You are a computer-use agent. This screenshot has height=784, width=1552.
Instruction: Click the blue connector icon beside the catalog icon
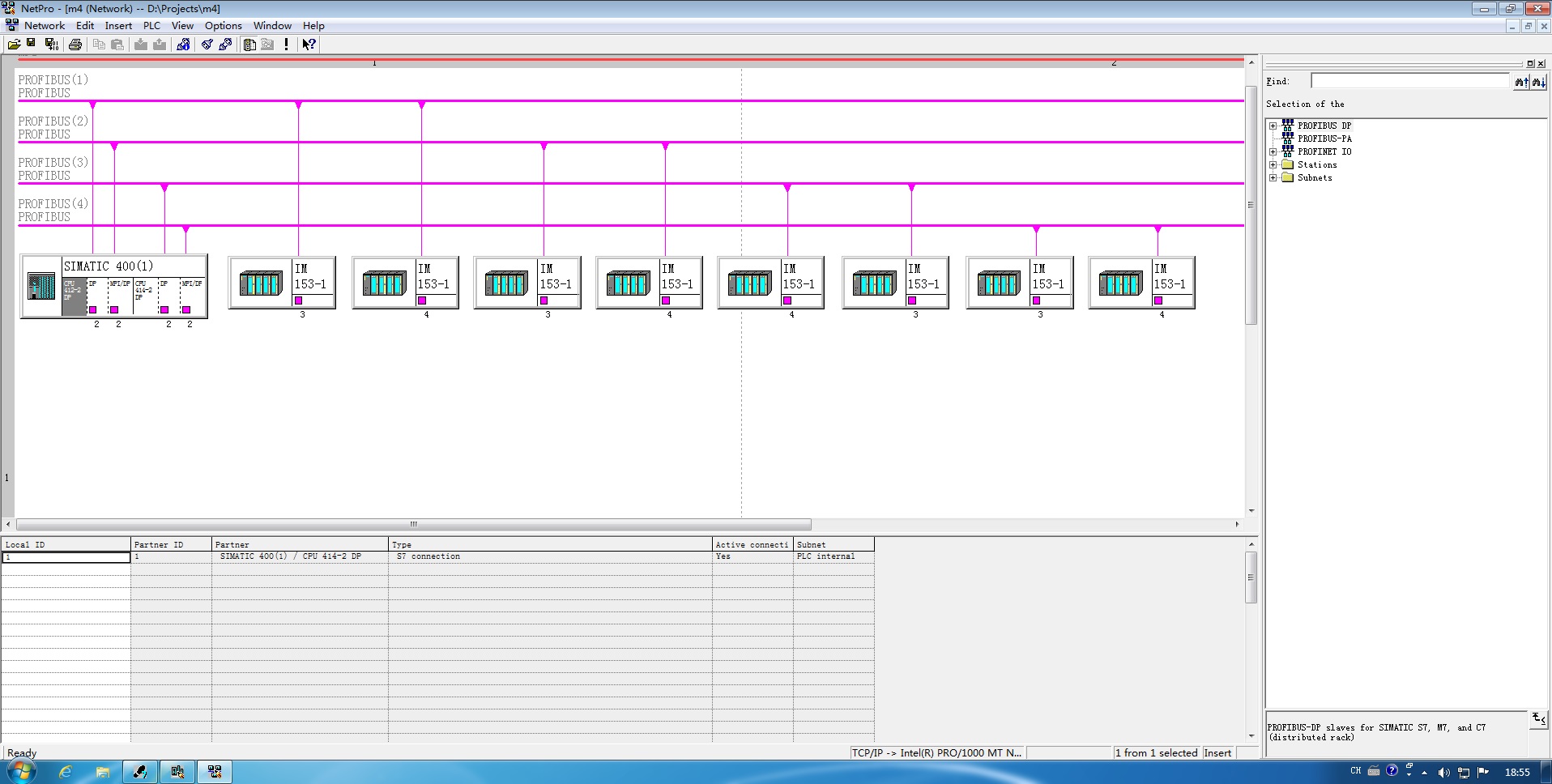[226, 45]
